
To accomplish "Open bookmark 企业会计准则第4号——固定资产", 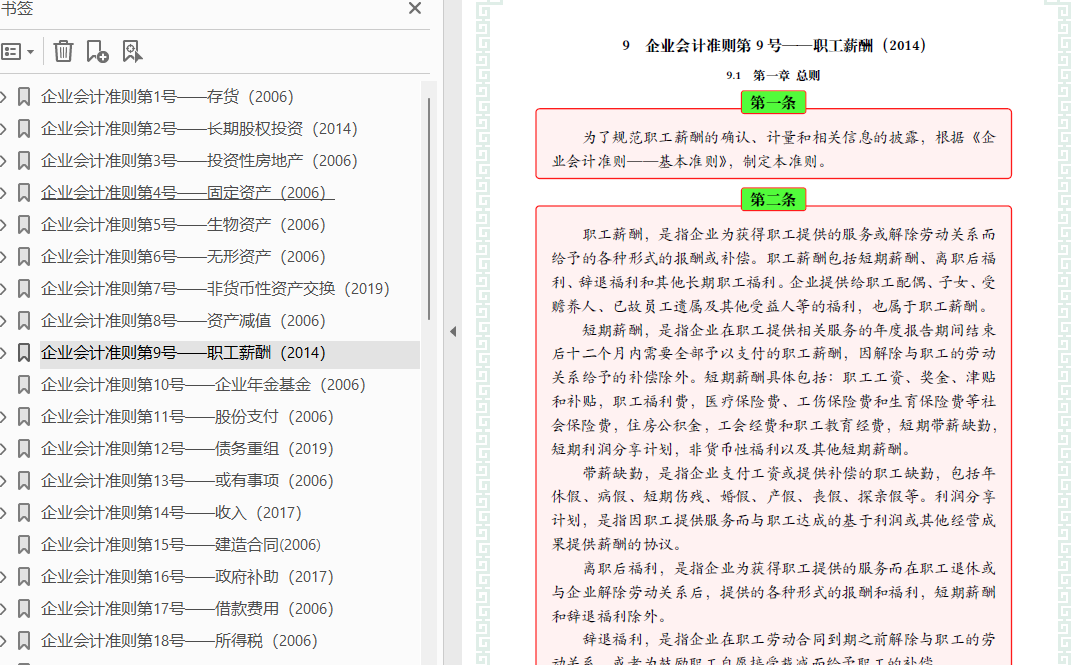I will (x=187, y=193).
